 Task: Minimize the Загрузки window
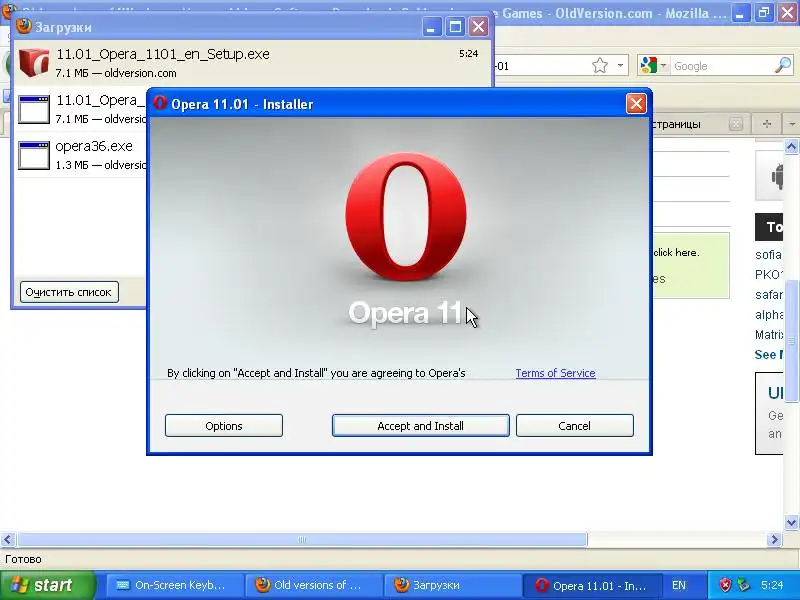pos(431,27)
